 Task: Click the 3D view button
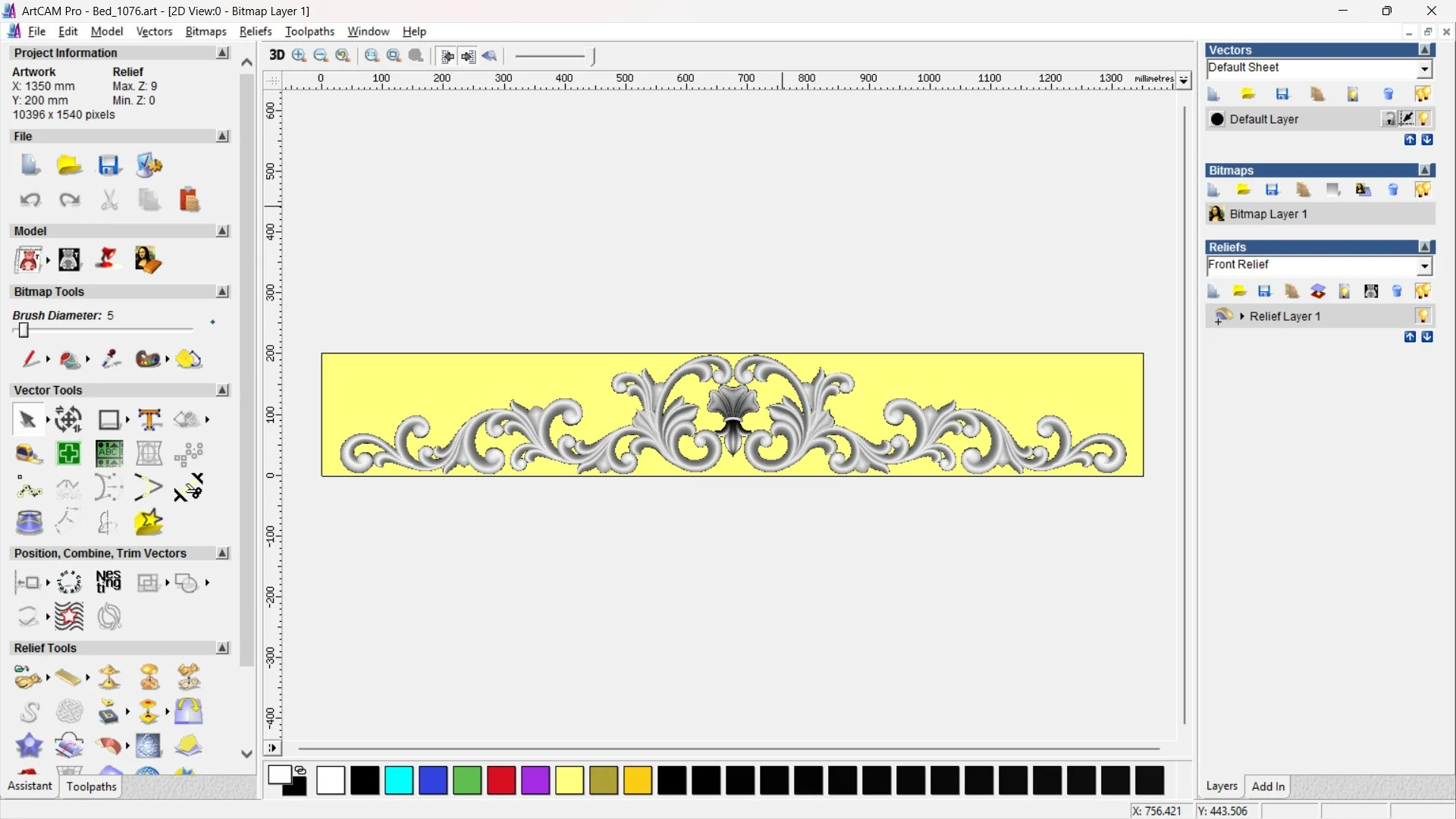(x=277, y=55)
